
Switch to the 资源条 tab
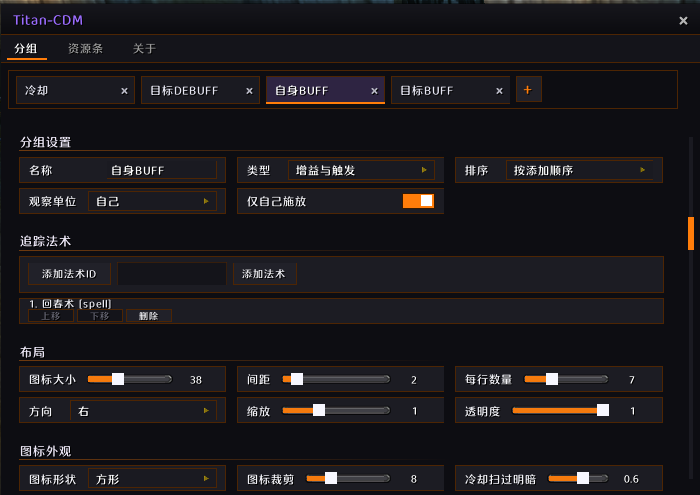point(85,48)
